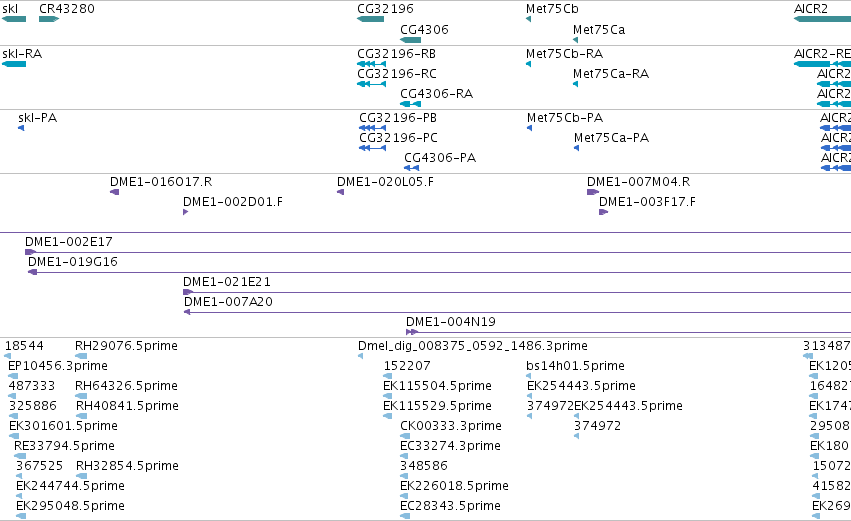Select the EK295048.5prime EST

click(x=21, y=516)
